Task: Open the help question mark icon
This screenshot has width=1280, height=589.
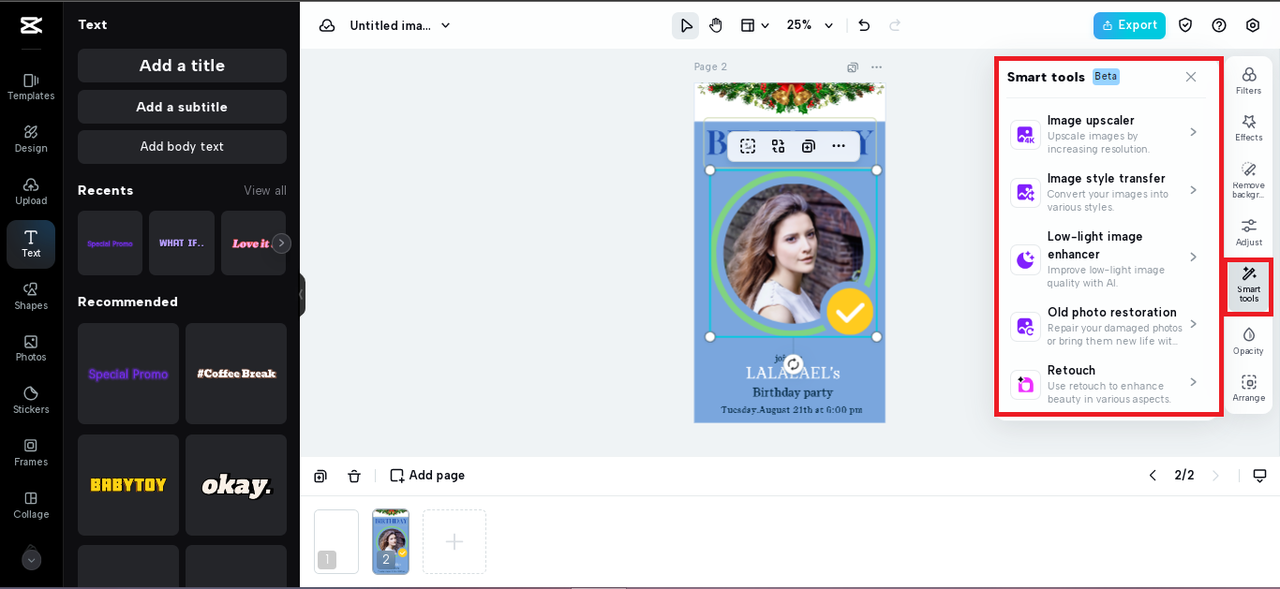Action: point(1219,26)
